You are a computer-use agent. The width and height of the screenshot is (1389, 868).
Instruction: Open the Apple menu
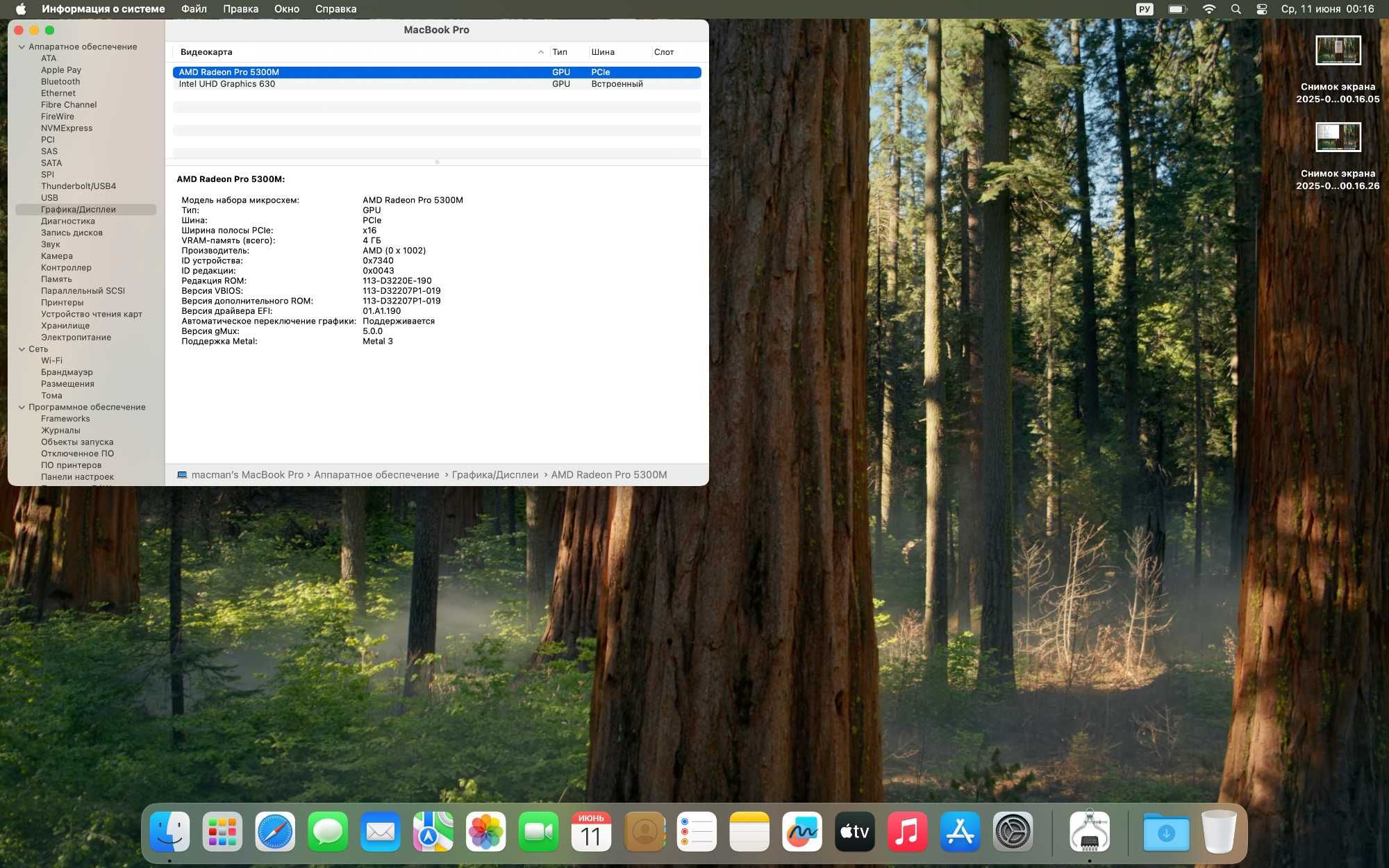21,9
